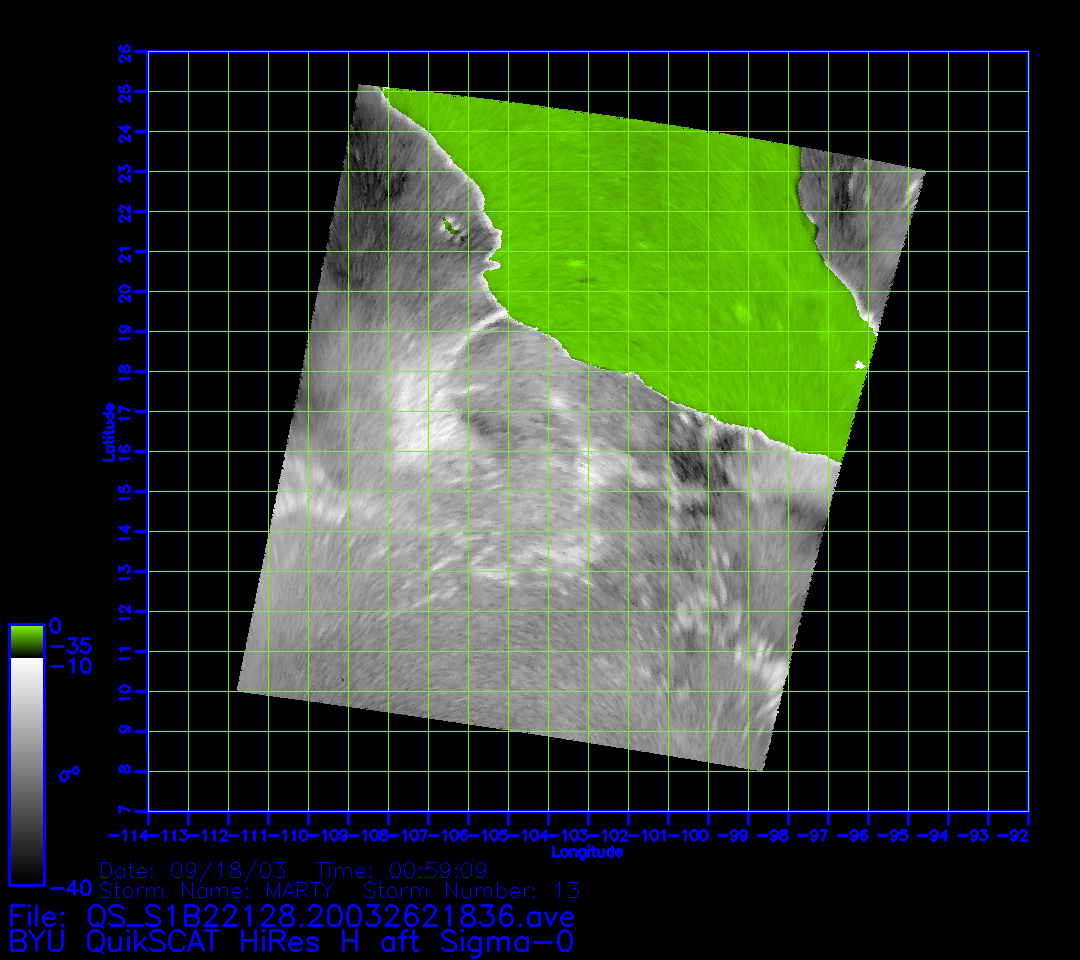Click the small islands off the west coast
Viewport: 1080px width, 960px height.
pyautogui.click(x=453, y=229)
